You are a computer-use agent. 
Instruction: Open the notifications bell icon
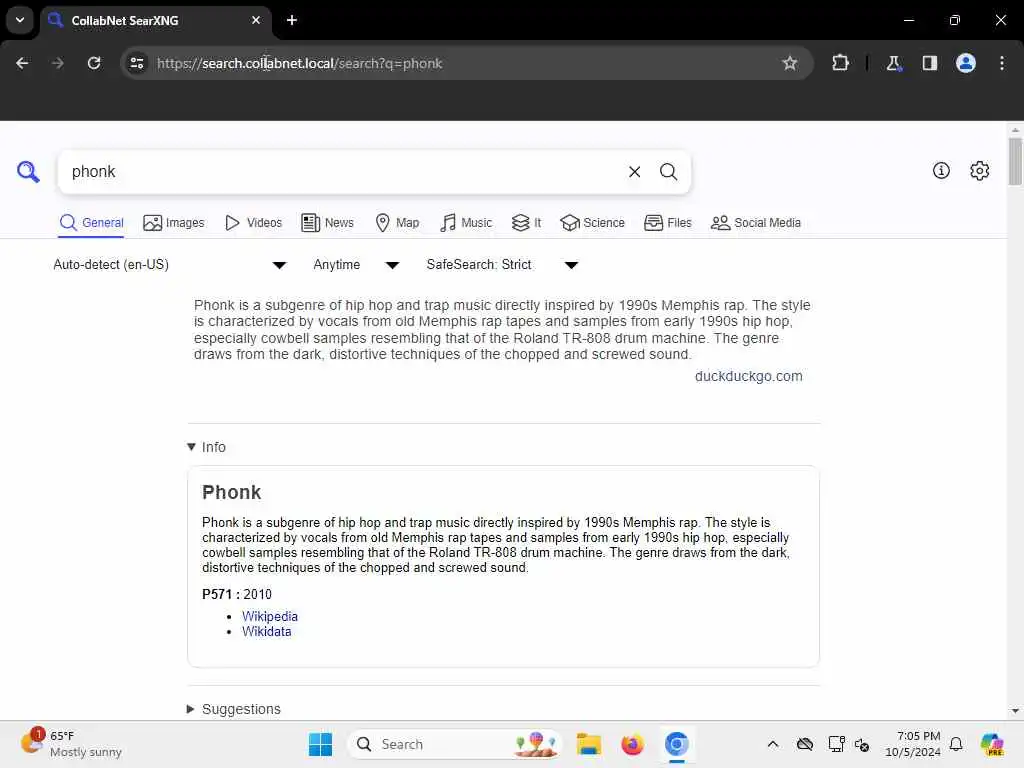[x=956, y=744]
